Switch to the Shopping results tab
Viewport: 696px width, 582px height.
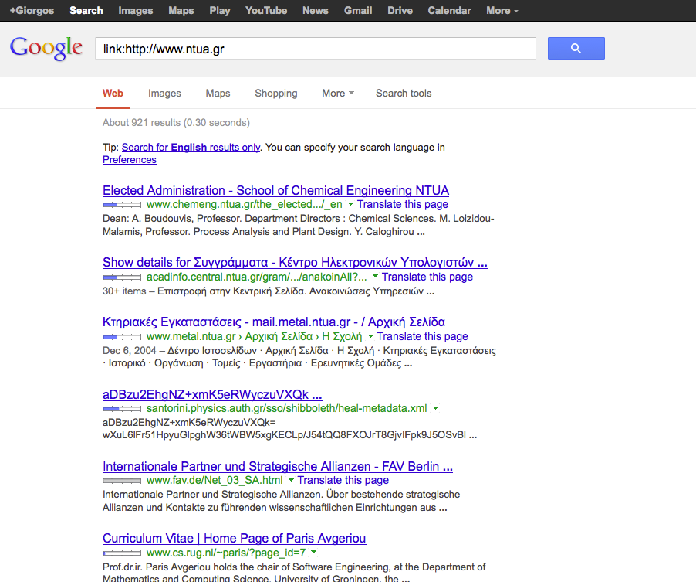click(276, 93)
